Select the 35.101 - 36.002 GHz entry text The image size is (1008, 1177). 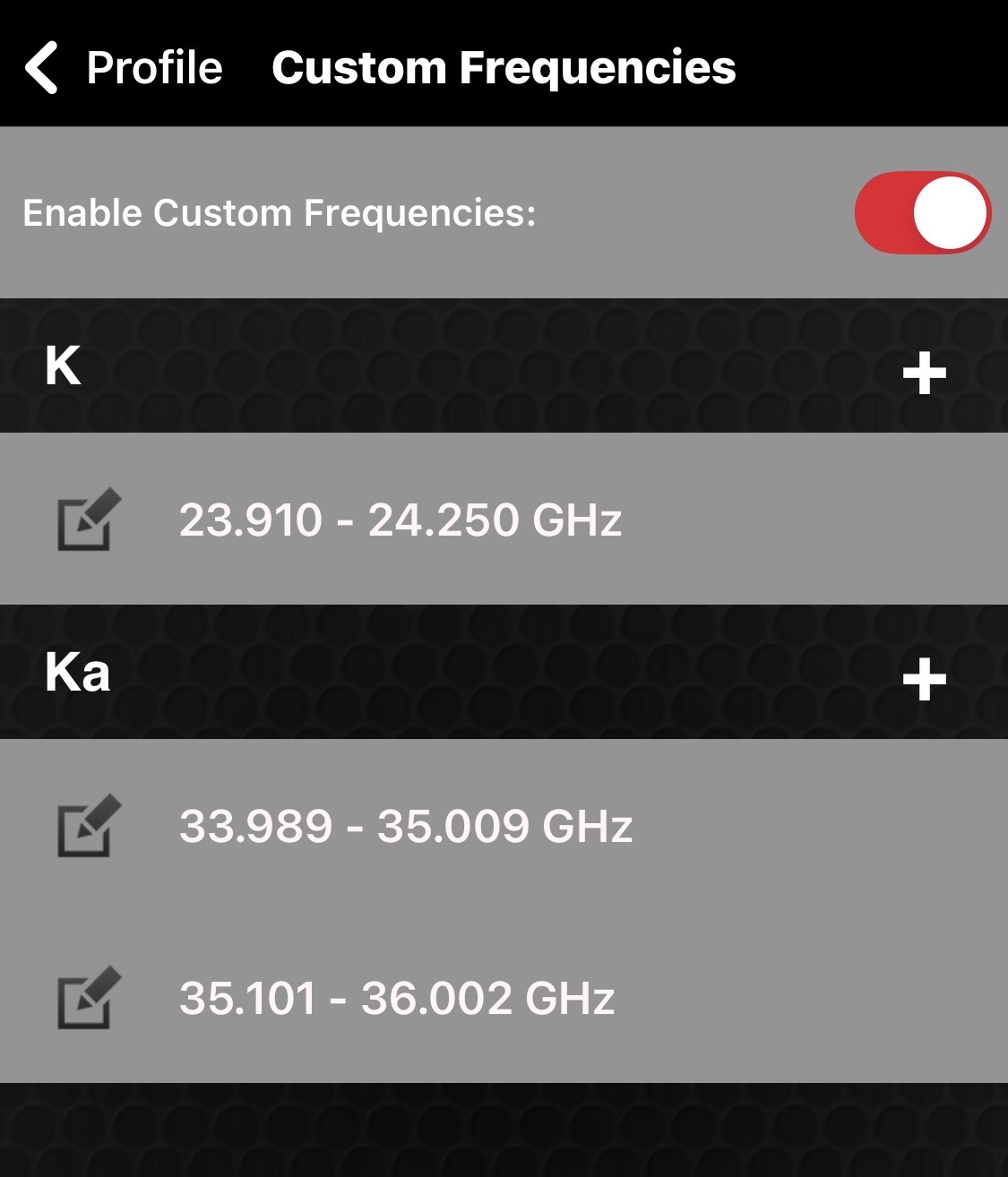pyautogui.click(x=396, y=998)
